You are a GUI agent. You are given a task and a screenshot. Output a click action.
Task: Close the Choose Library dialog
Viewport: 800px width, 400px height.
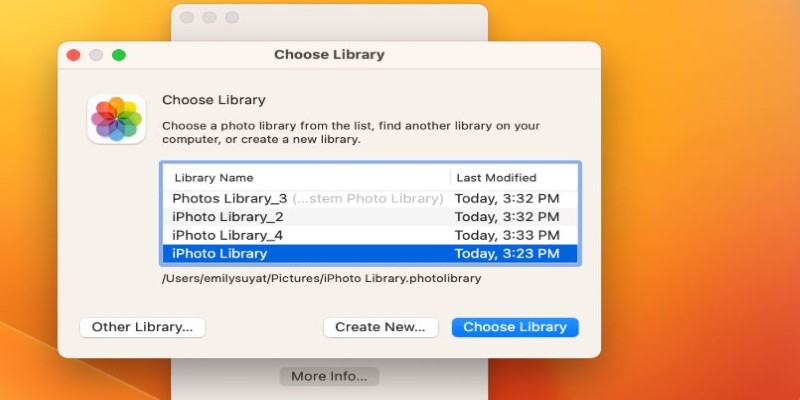coord(73,55)
